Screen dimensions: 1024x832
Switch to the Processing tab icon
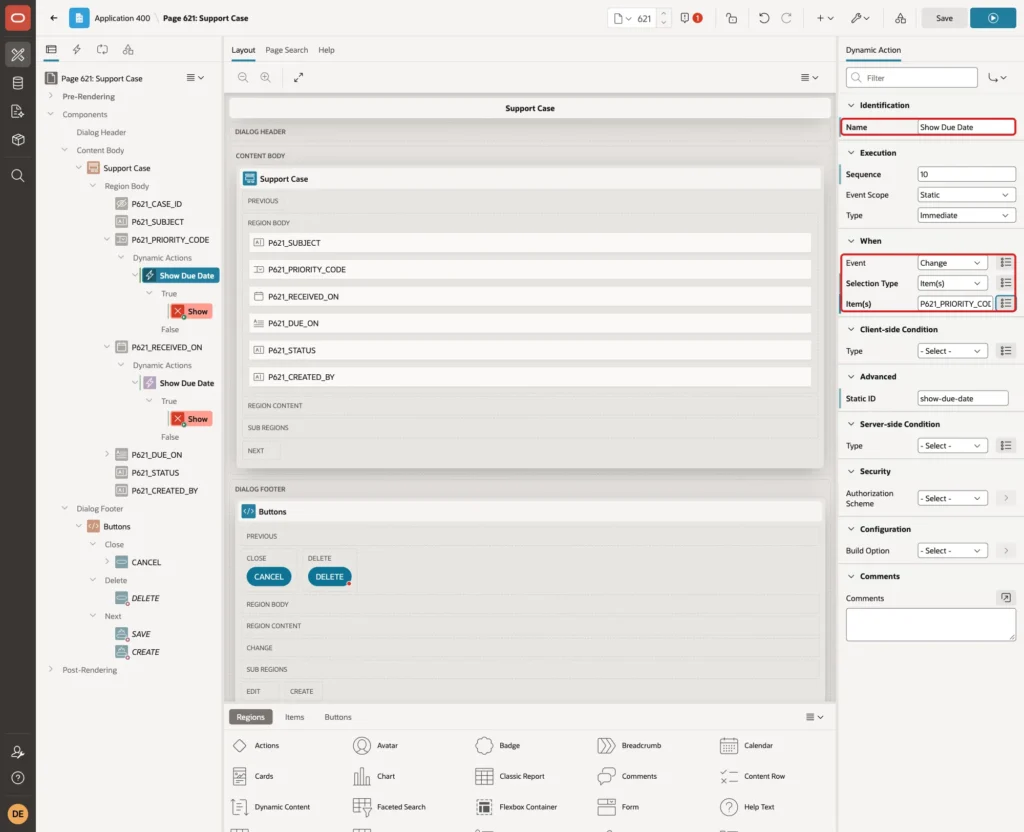pos(102,50)
